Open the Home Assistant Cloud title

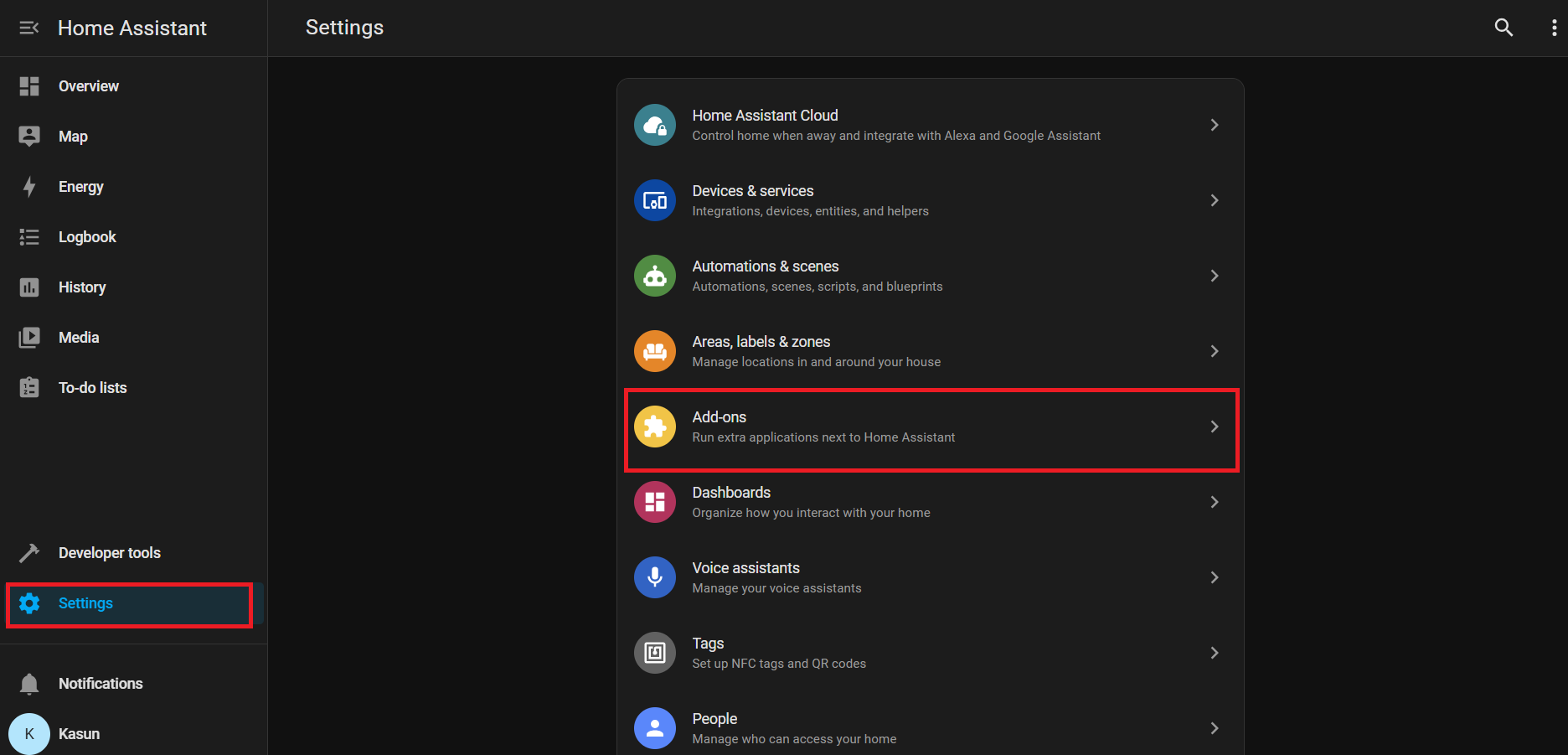click(x=765, y=116)
